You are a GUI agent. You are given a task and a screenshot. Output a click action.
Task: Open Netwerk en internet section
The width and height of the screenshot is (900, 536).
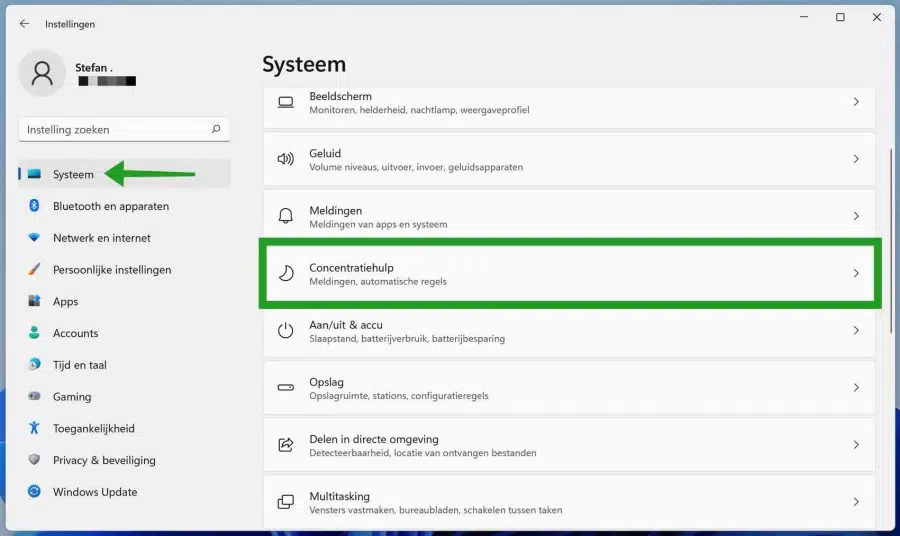124,238
